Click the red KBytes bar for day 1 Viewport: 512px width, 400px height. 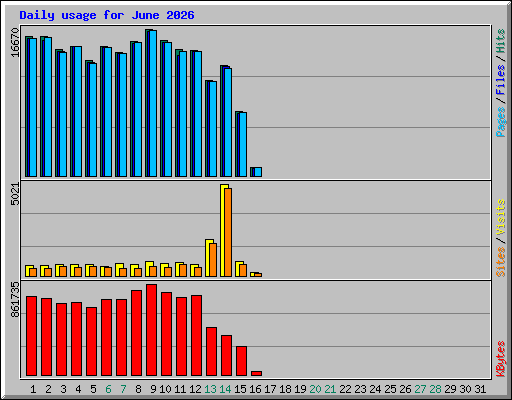(x=31, y=336)
